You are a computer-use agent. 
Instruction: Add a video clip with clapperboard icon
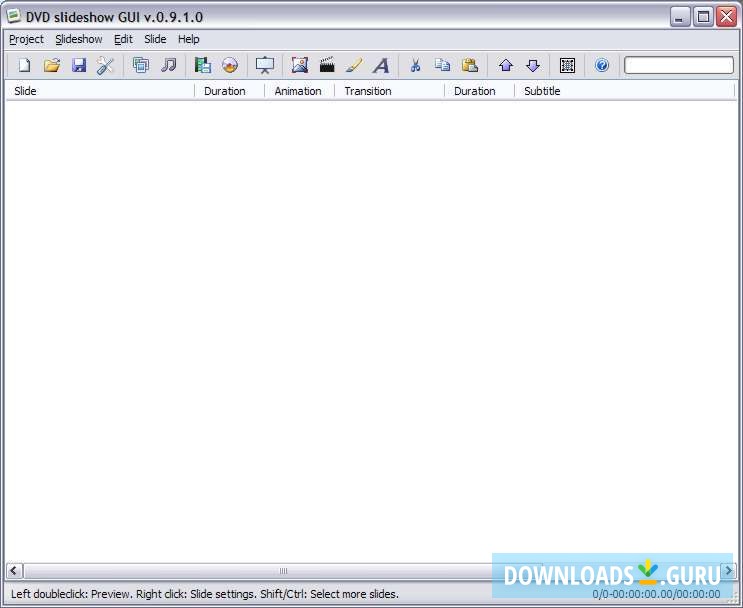[327, 65]
